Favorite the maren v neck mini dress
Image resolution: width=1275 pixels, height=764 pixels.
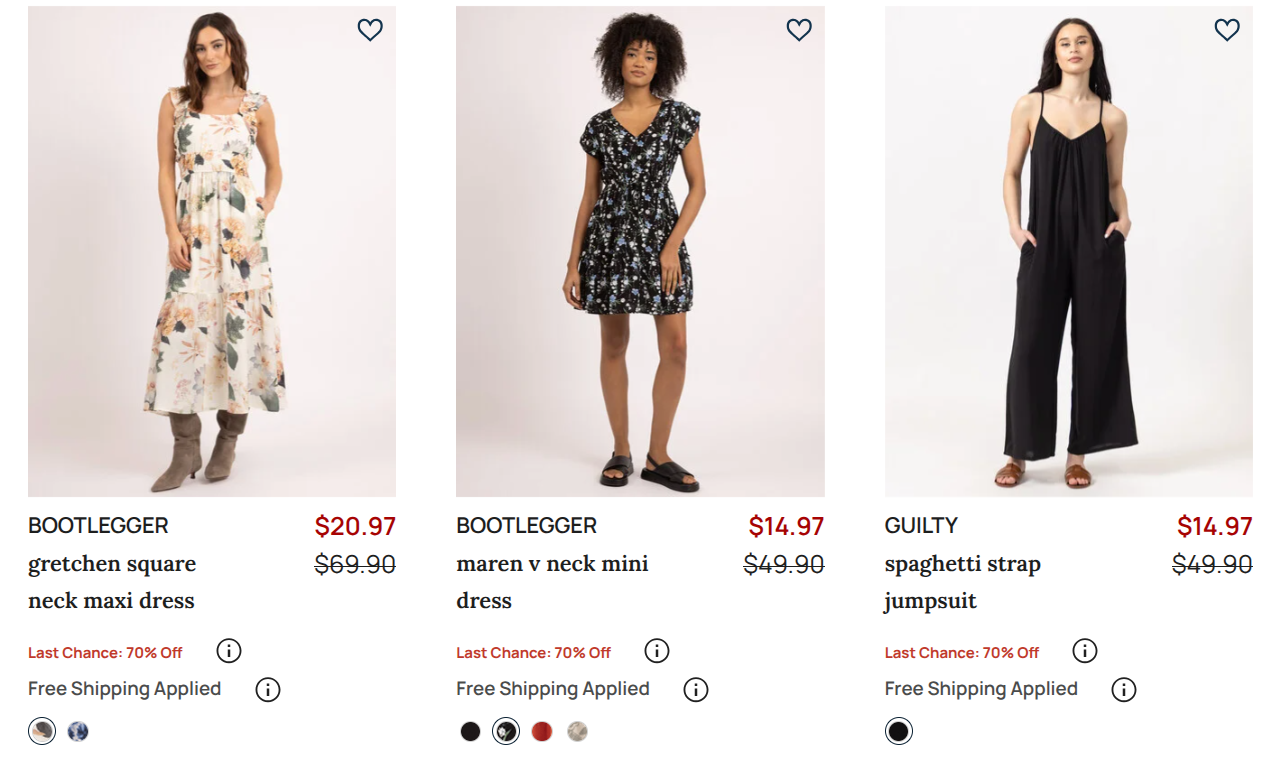pos(798,30)
